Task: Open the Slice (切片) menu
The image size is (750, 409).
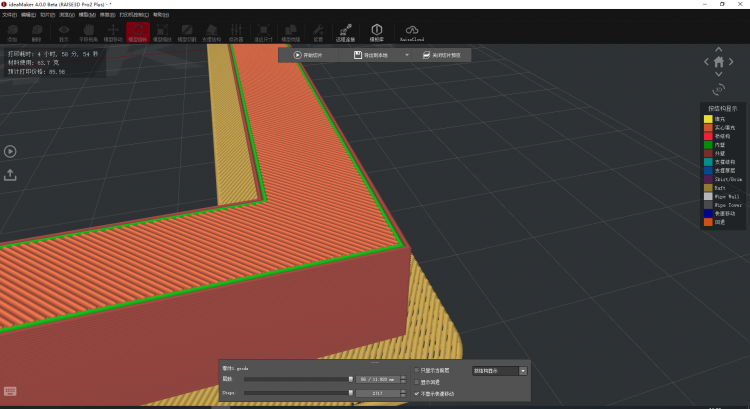Action: point(47,15)
